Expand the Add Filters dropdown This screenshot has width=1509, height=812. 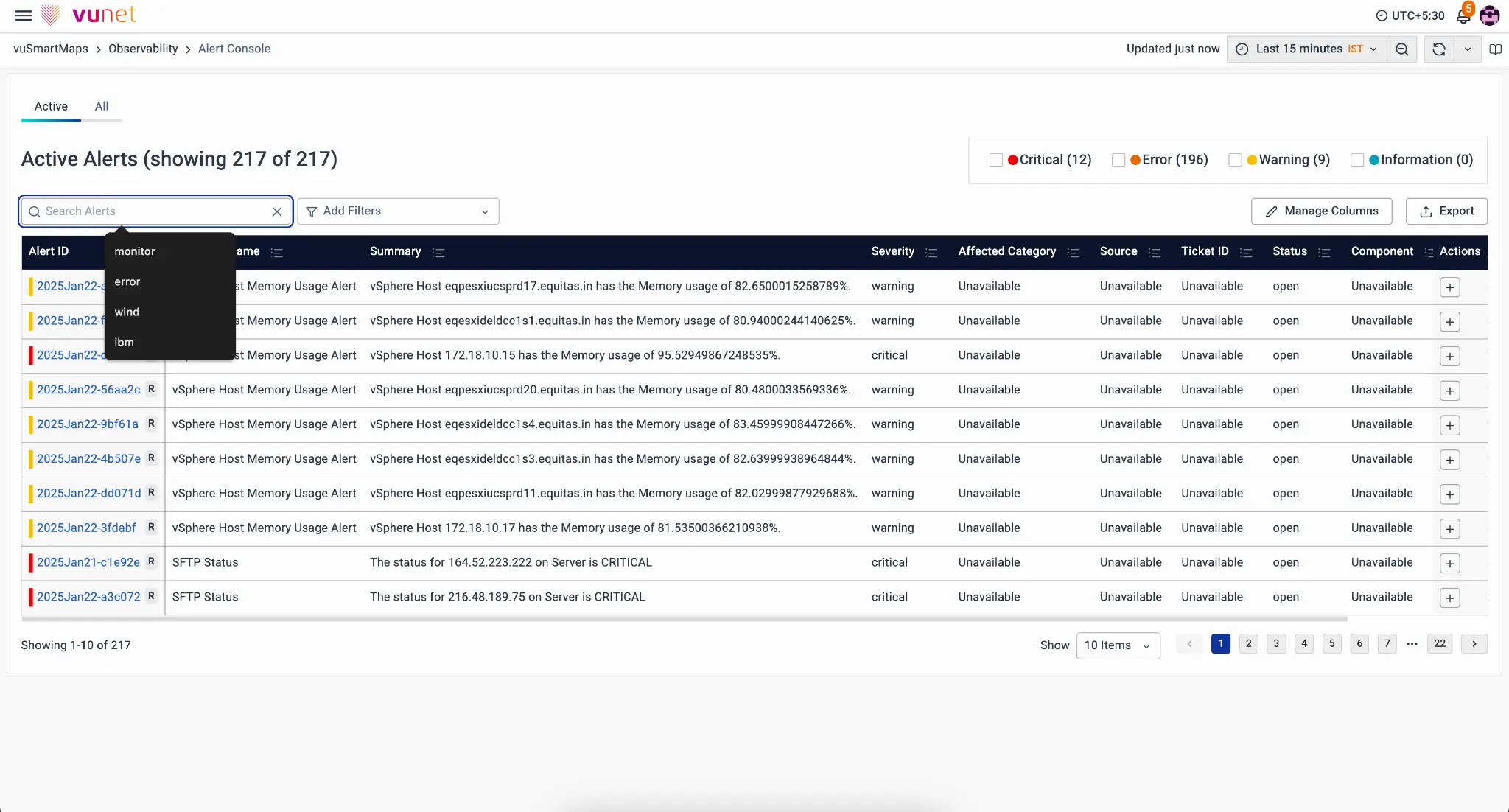tap(398, 211)
